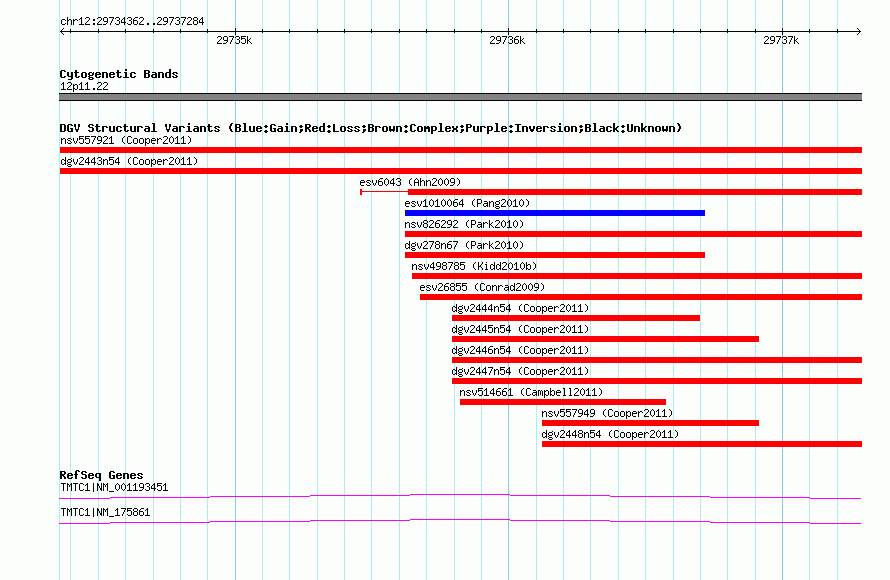The width and height of the screenshot is (890, 580).
Task: Open nsv498785 (Kidd2010b) label
Action: (x=474, y=266)
